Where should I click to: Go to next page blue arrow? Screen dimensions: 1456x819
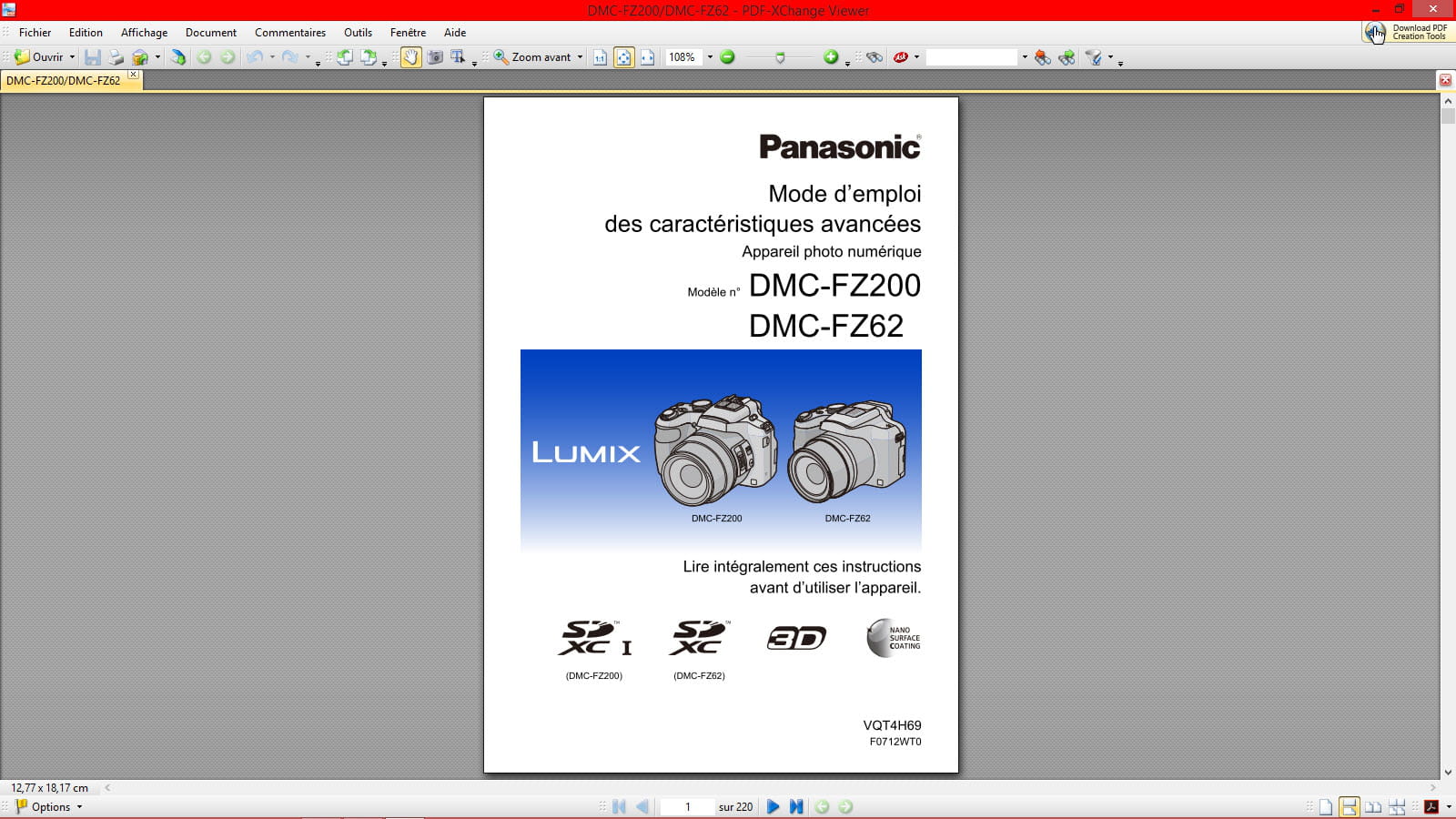pyautogui.click(x=773, y=806)
